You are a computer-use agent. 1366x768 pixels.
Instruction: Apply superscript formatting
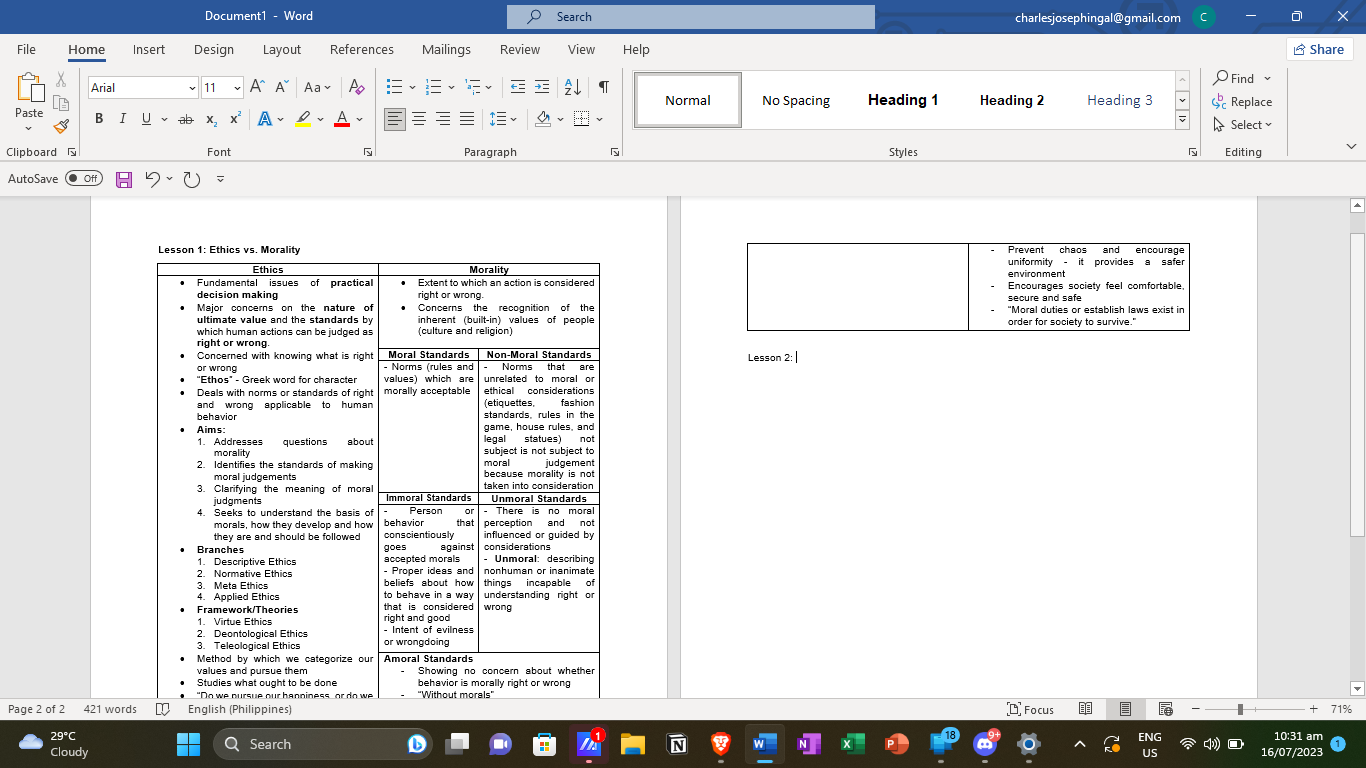(x=235, y=119)
